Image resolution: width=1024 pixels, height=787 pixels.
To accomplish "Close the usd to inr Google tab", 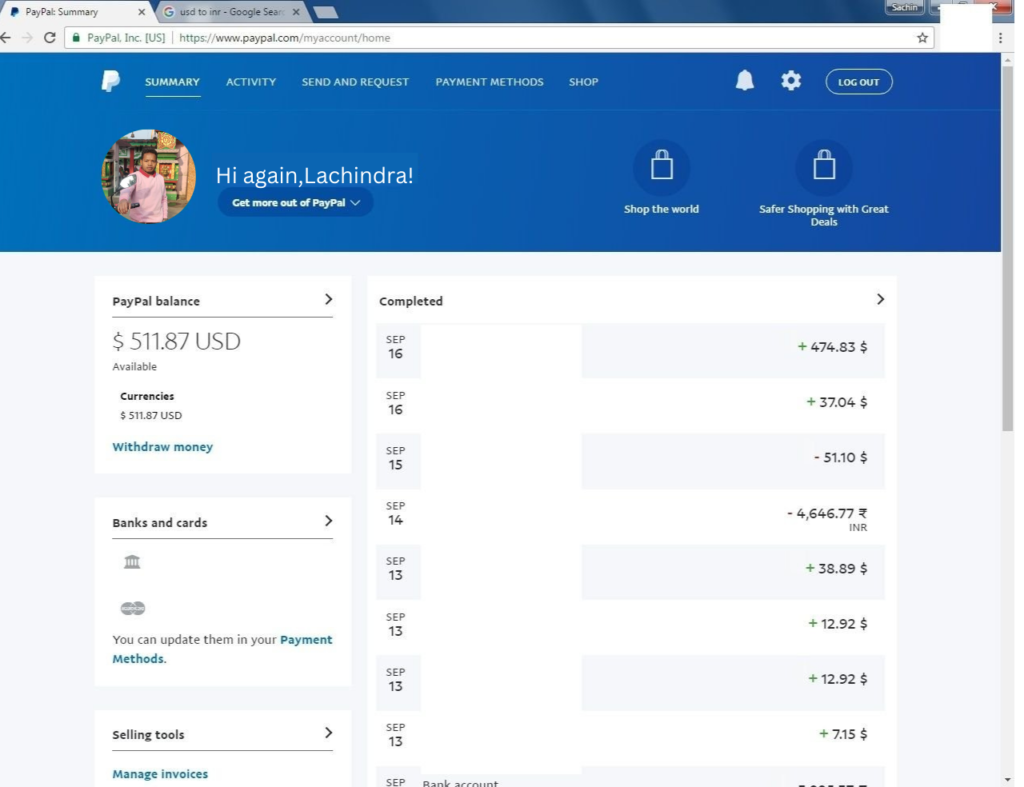I will coord(296,12).
